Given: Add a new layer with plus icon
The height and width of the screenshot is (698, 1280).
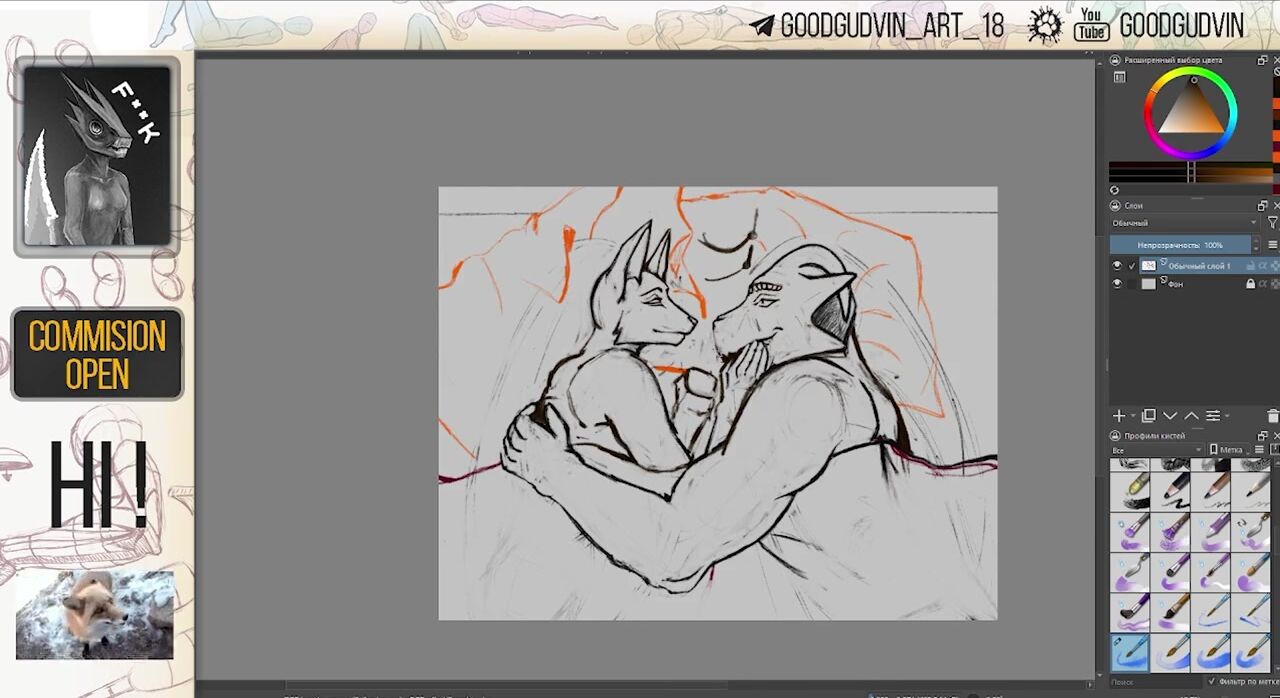Looking at the screenshot, I should (x=1119, y=416).
